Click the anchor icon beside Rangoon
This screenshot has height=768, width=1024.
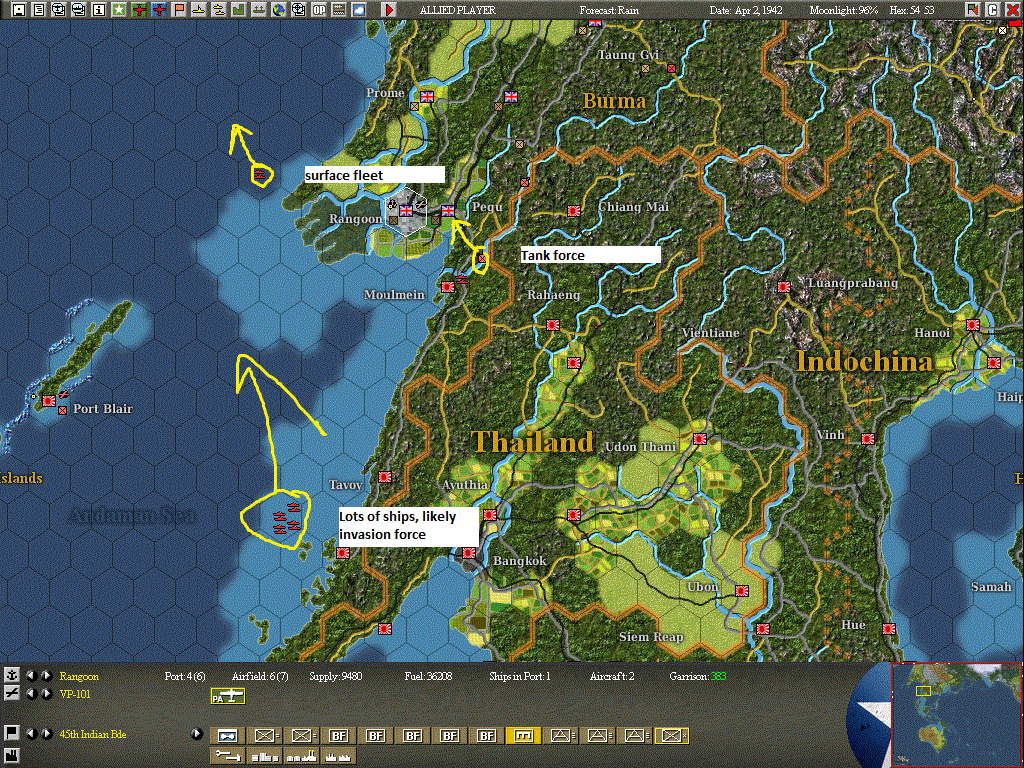click(x=11, y=675)
